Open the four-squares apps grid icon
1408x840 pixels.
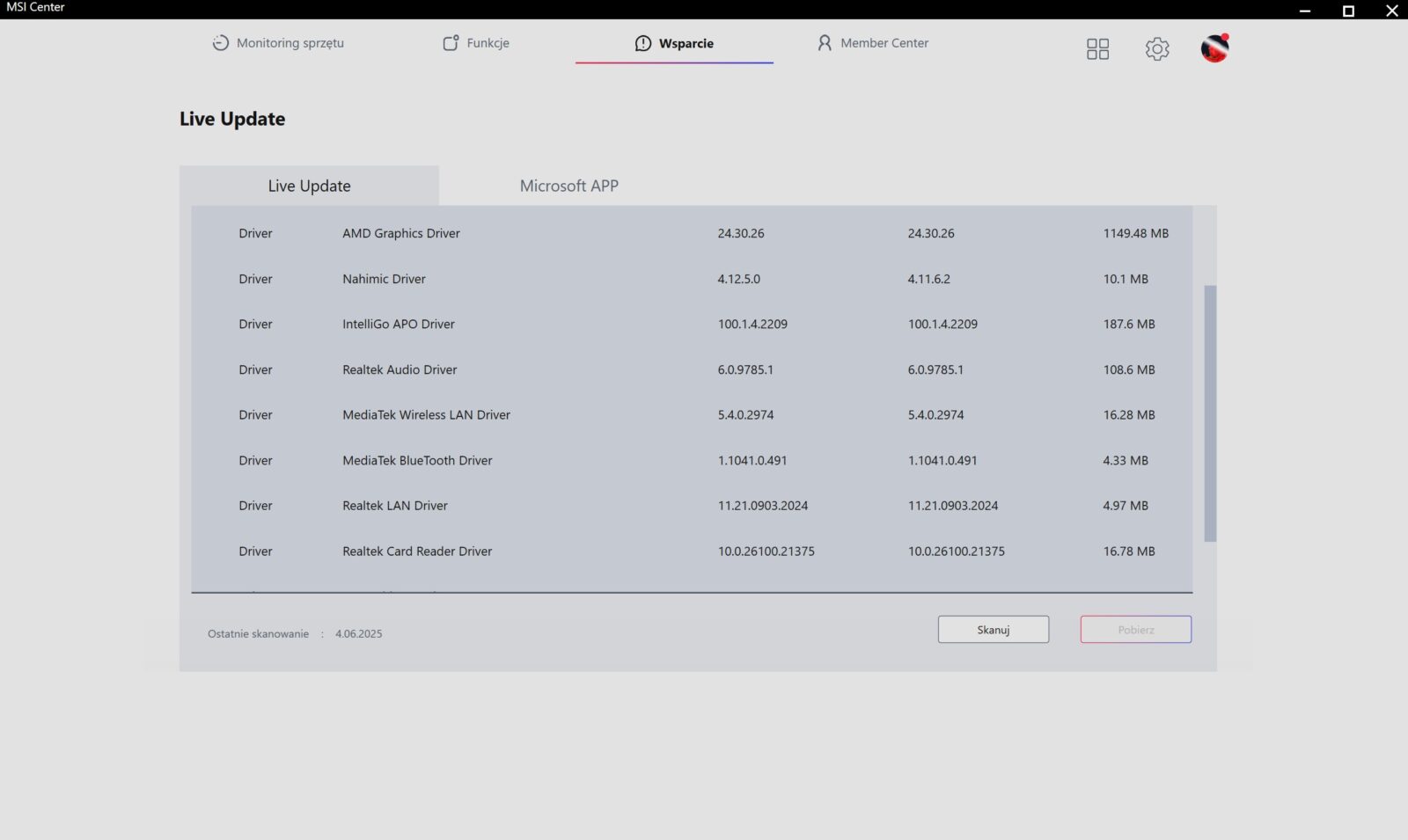pyautogui.click(x=1097, y=49)
